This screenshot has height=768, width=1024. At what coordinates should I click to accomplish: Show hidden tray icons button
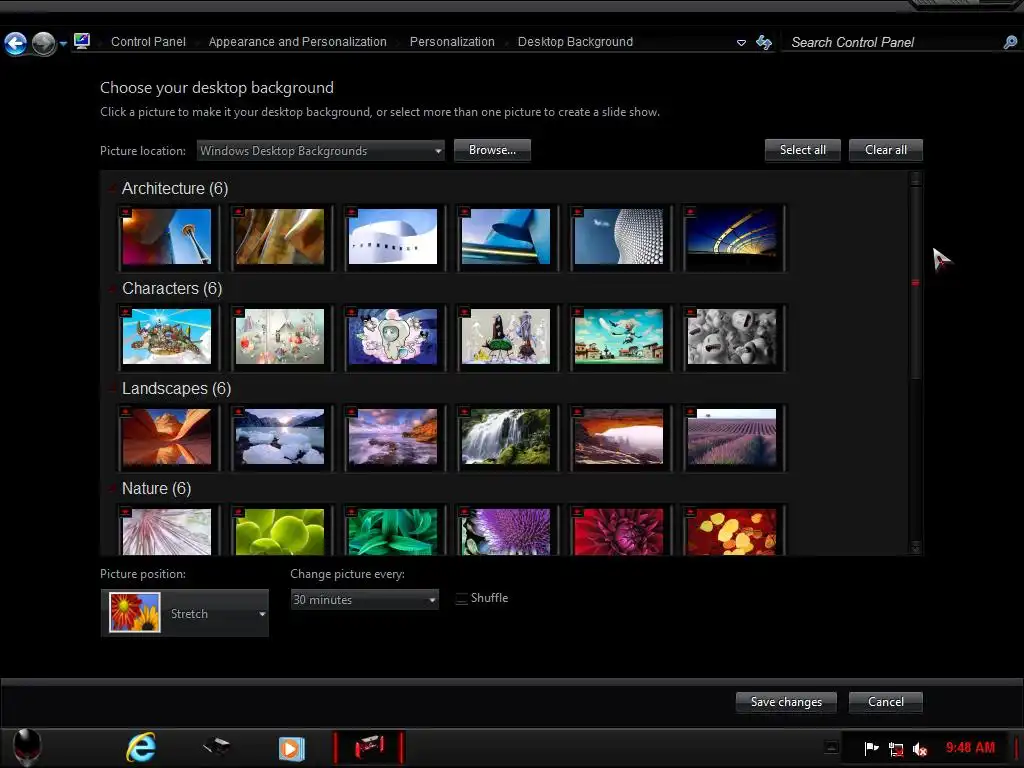point(831,746)
